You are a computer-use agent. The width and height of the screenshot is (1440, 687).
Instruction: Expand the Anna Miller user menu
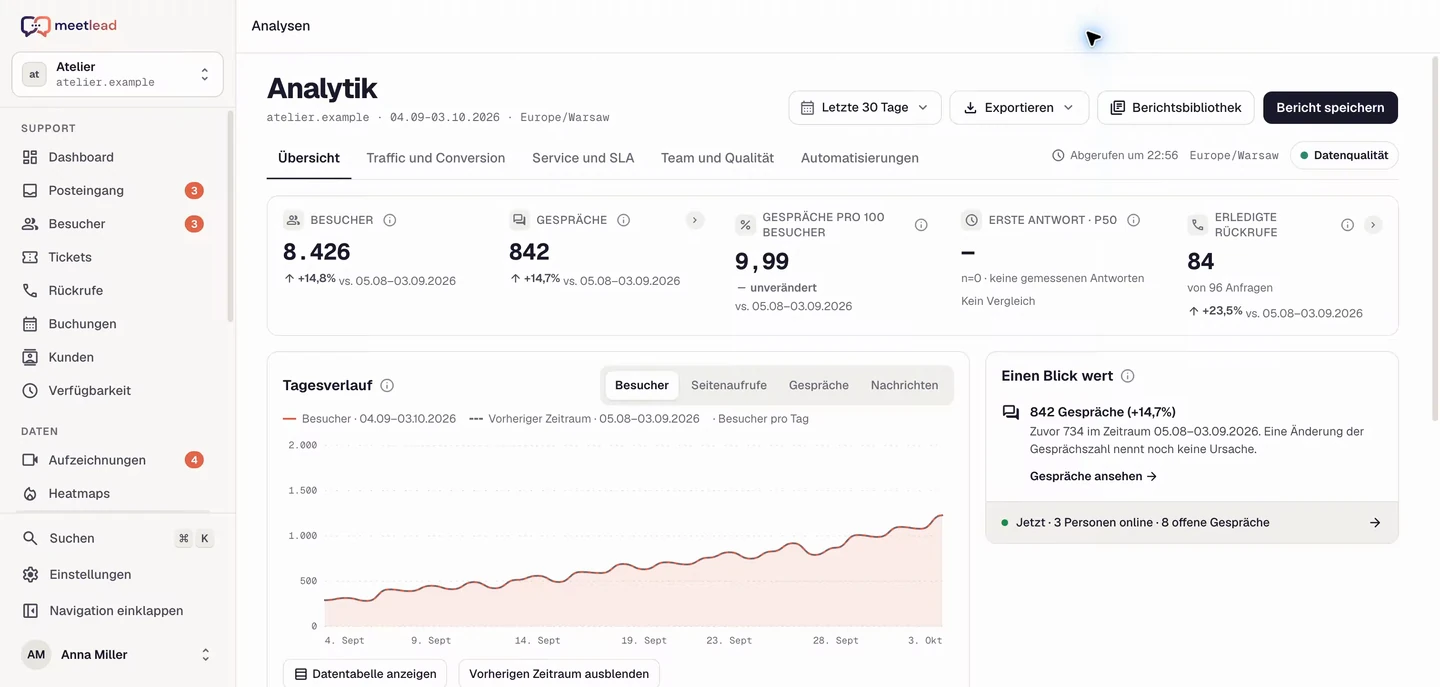[x=118, y=654]
